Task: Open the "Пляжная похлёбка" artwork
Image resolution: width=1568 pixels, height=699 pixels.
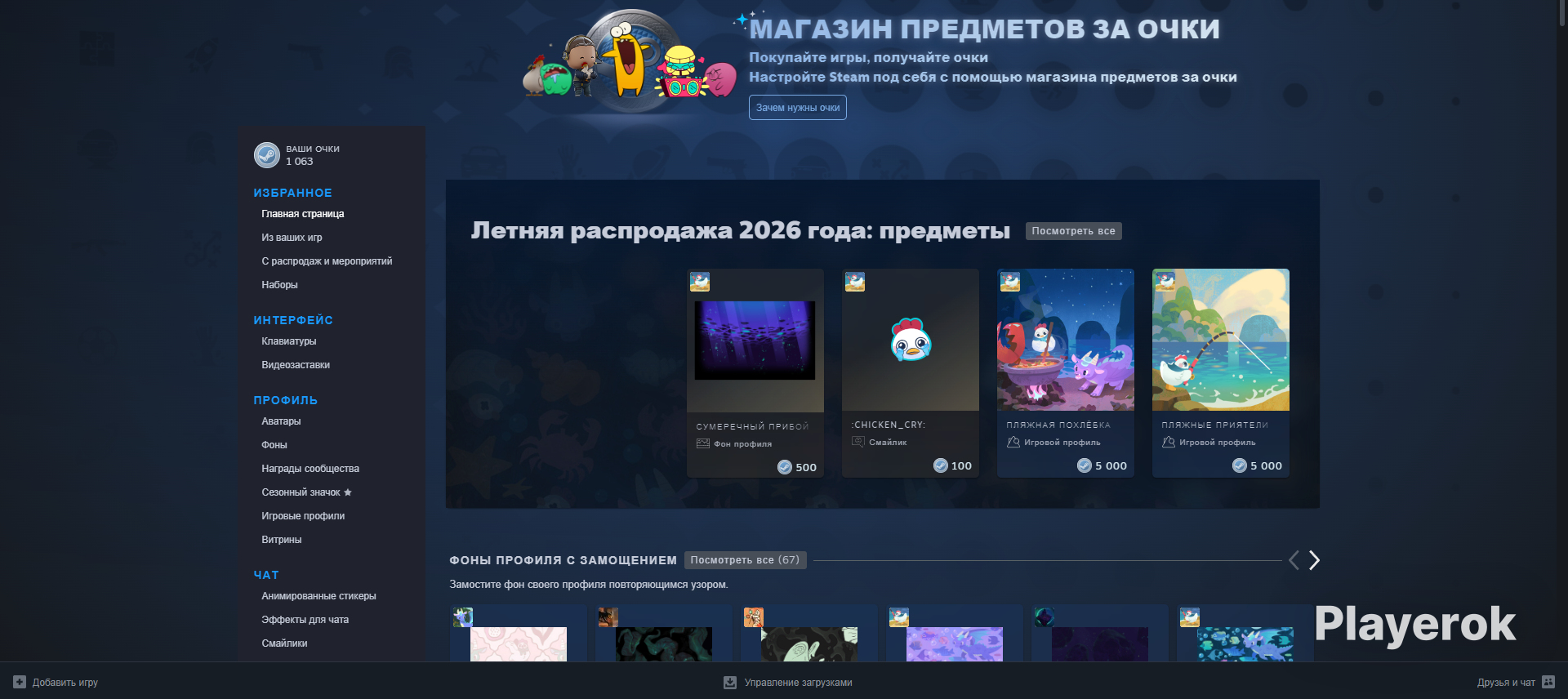Action: click(1066, 340)
